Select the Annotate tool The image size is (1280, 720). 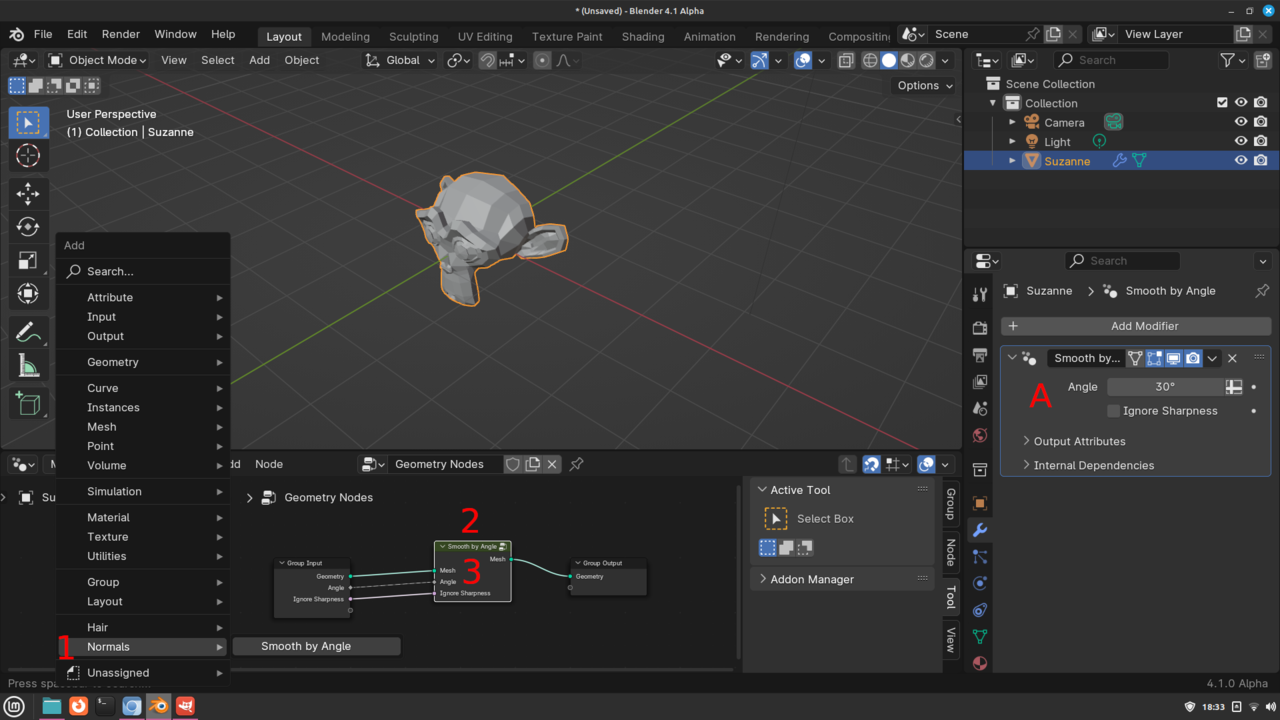click(28, 332)
